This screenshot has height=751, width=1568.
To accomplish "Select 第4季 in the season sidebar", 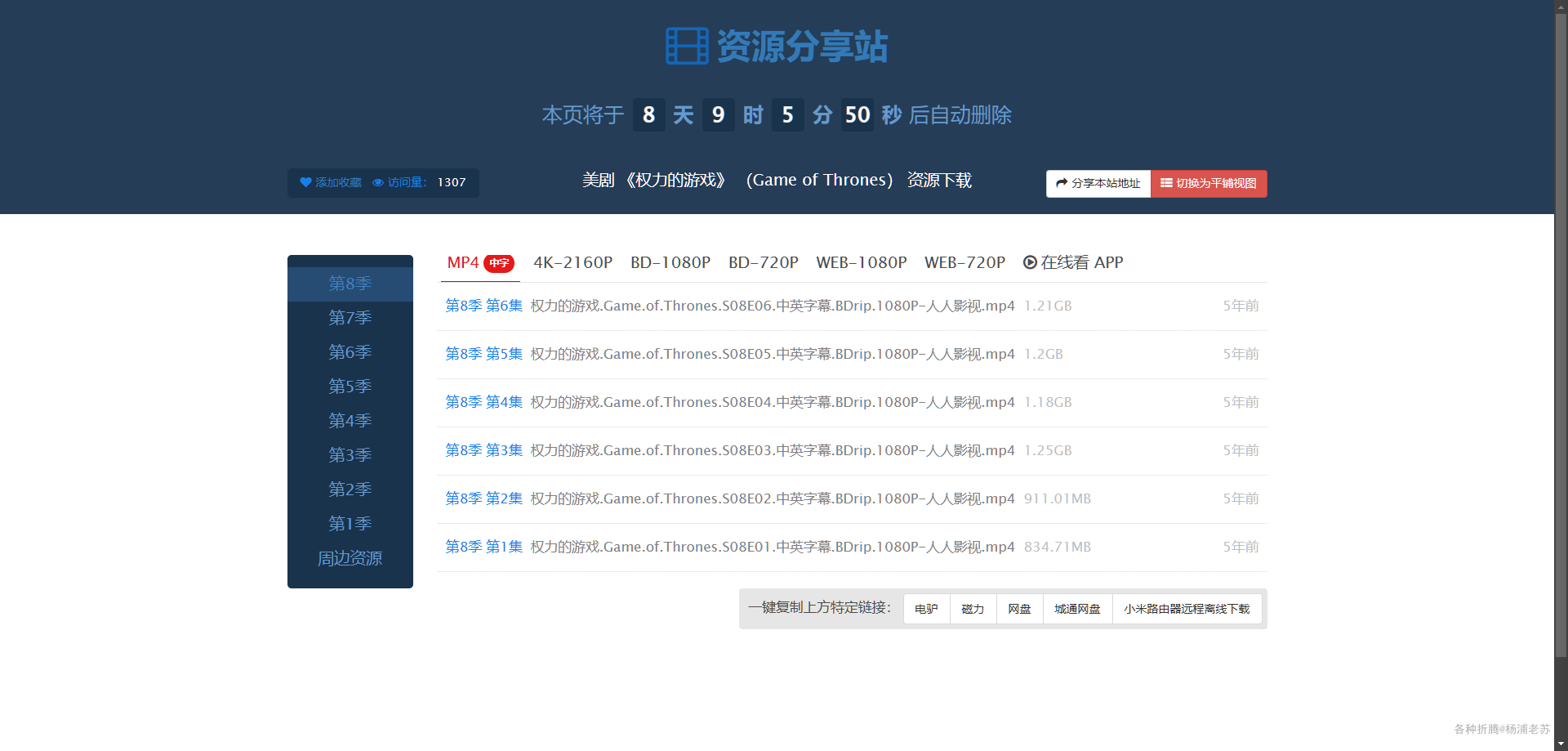I will [x=350, y=421].
